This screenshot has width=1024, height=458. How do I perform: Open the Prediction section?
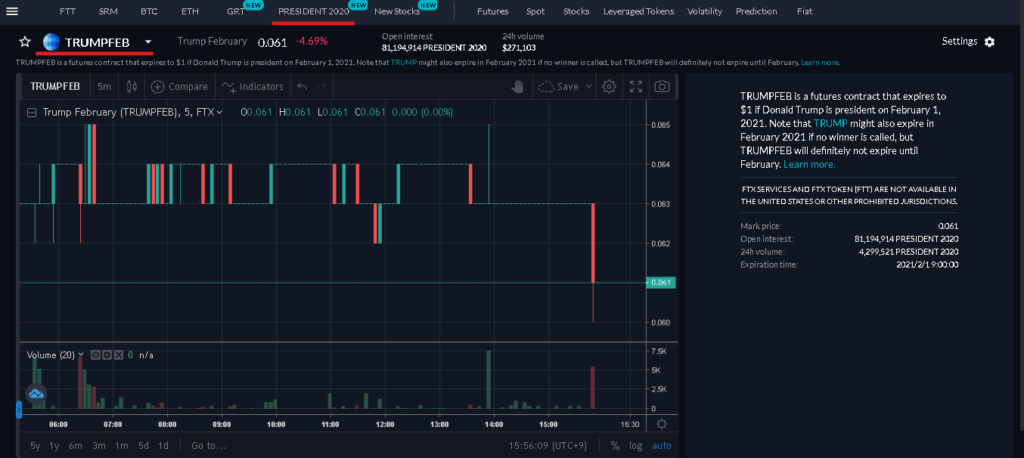(756, 12)
